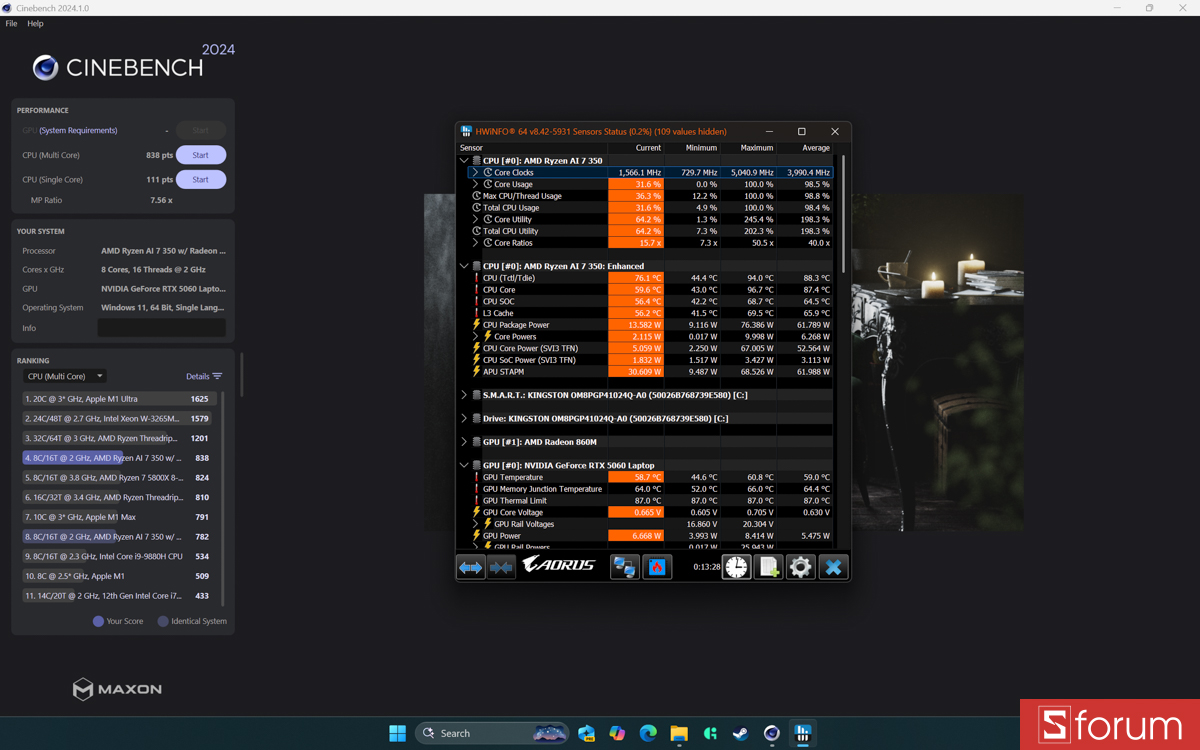
Task: Click the reset clock timer icon in HWiNFO
Action: pyautogui.click(x=736, y=566)
